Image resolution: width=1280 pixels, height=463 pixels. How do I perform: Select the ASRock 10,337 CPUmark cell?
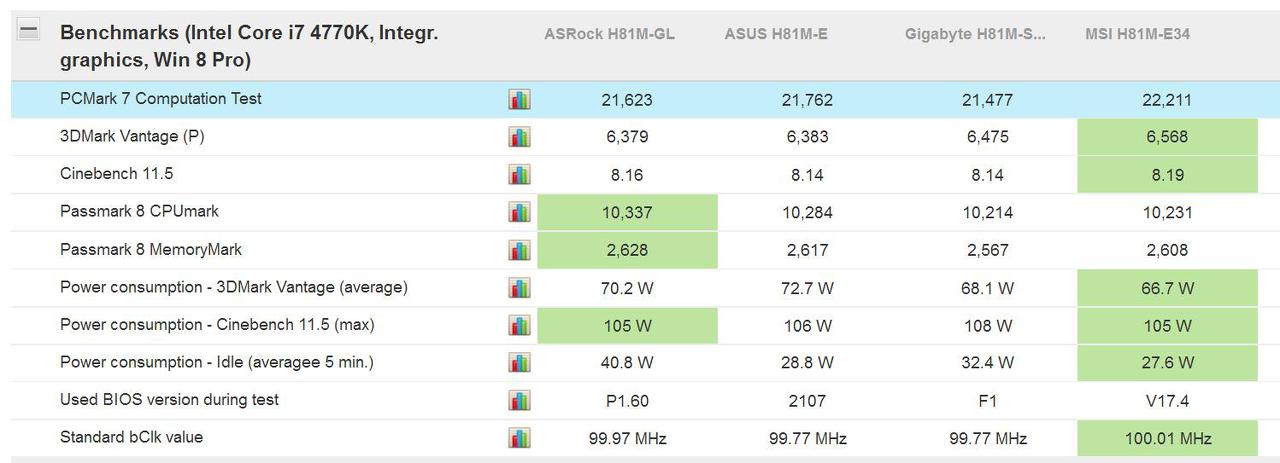[x=627, y=212]
